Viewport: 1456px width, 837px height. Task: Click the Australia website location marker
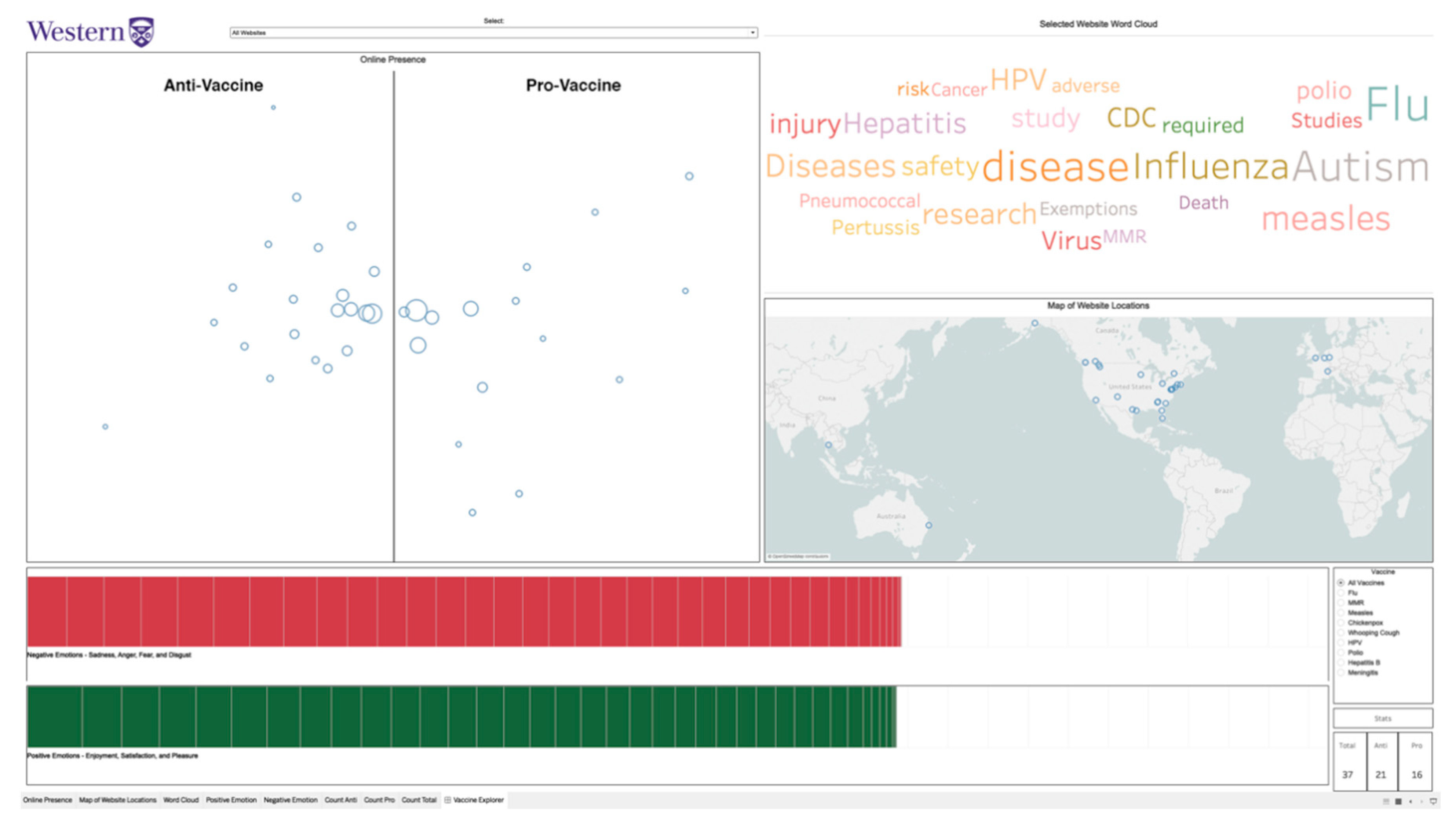[x=929, y=526]
